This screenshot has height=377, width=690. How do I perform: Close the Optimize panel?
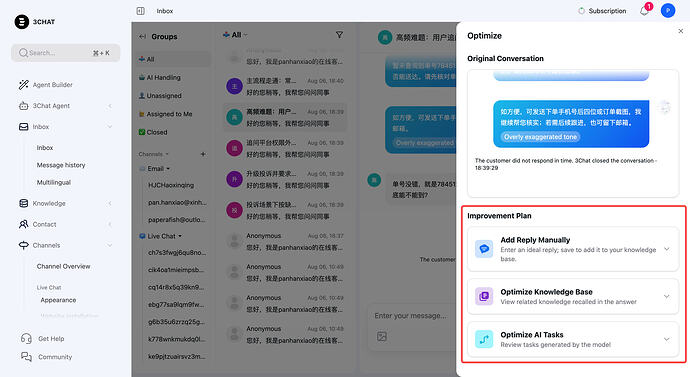click(680, 31)
